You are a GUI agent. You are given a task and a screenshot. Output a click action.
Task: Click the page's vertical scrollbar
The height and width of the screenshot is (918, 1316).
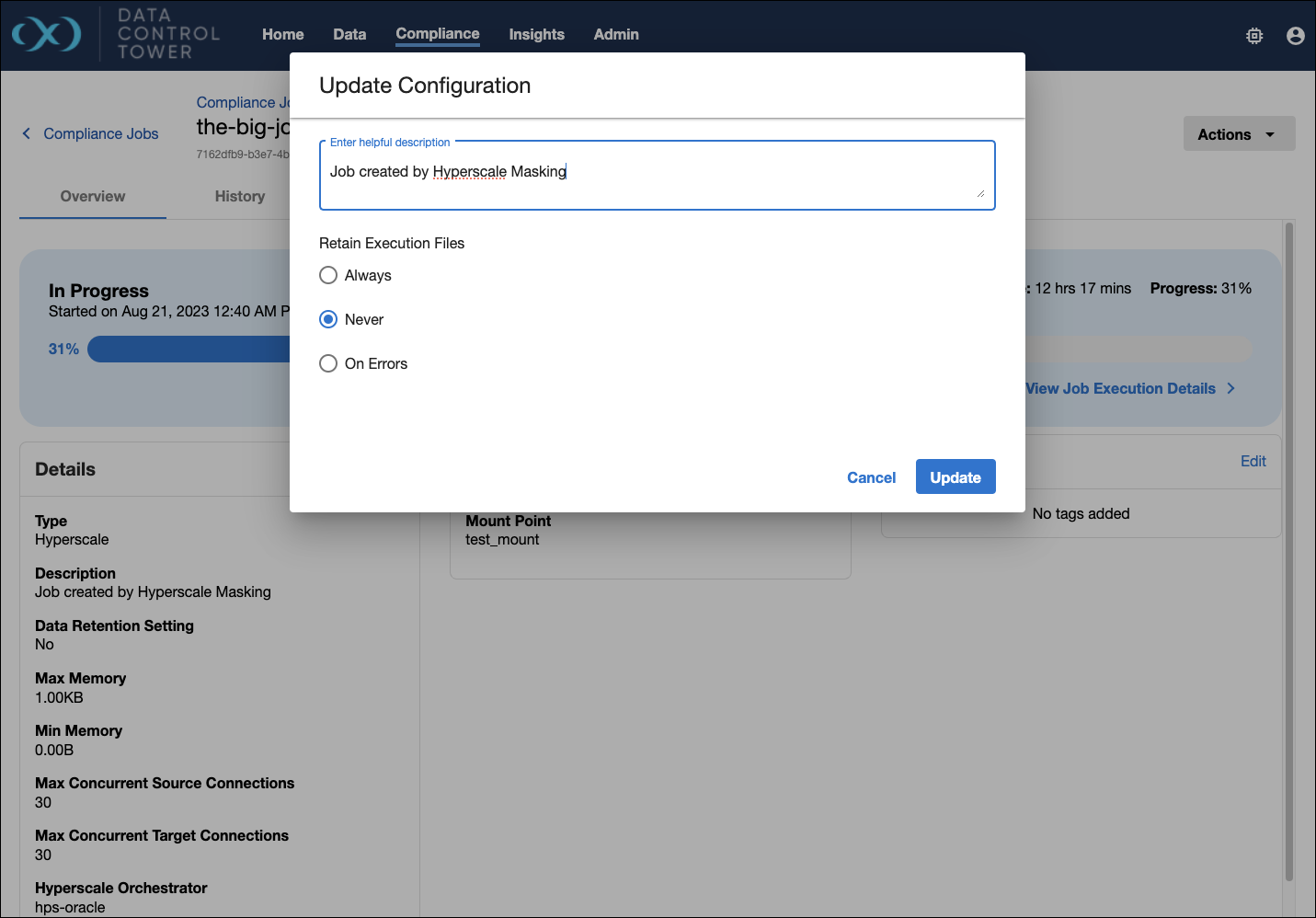click(x=1288, y=552)
